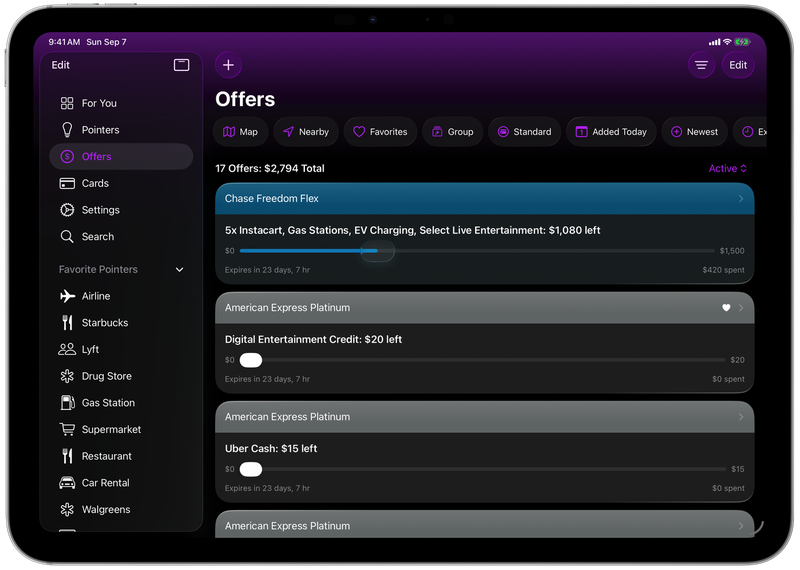
Task: Open the Drug Store favorite pointer
Action: click(121, 376)
